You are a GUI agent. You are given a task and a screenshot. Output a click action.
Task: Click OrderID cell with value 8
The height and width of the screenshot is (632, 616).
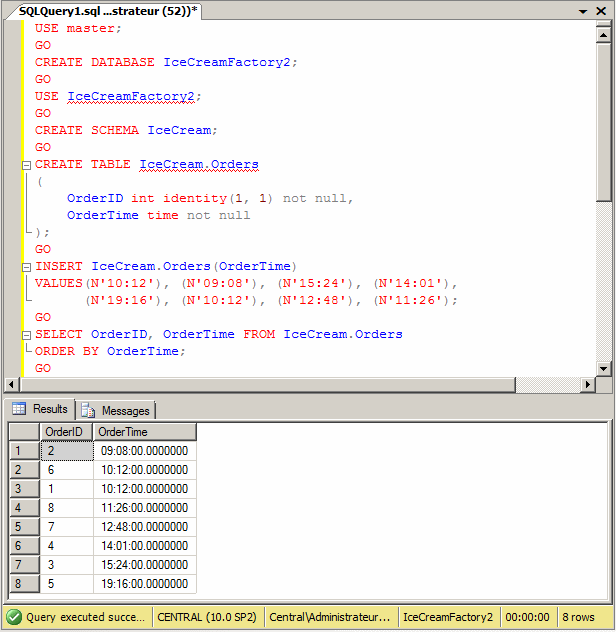[x=67, y=507]
